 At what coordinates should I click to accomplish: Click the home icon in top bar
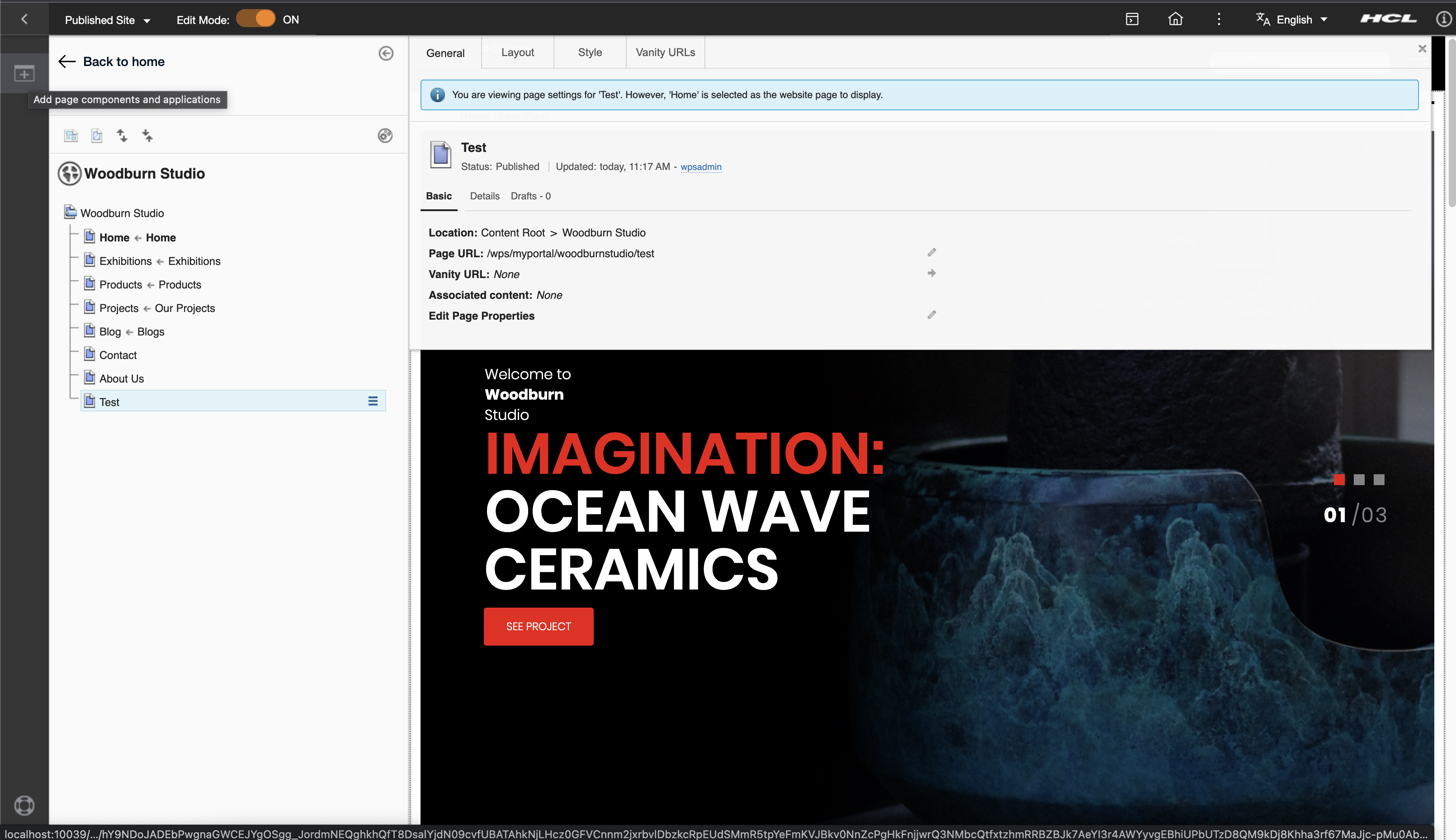[1175, 19]
